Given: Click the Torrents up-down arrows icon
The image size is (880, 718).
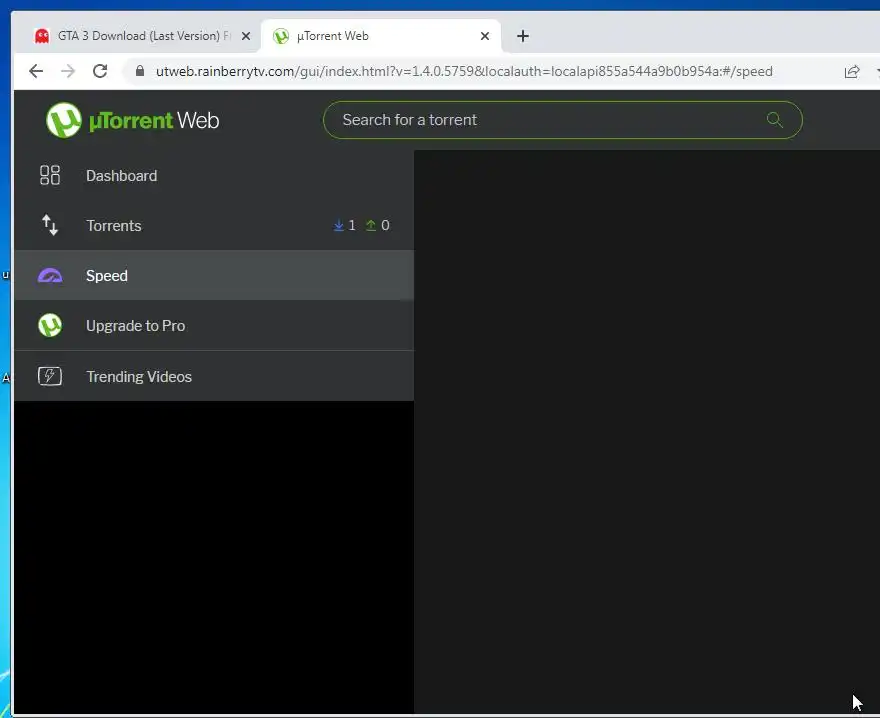Looking at the screenshot, I should [50, 225].
